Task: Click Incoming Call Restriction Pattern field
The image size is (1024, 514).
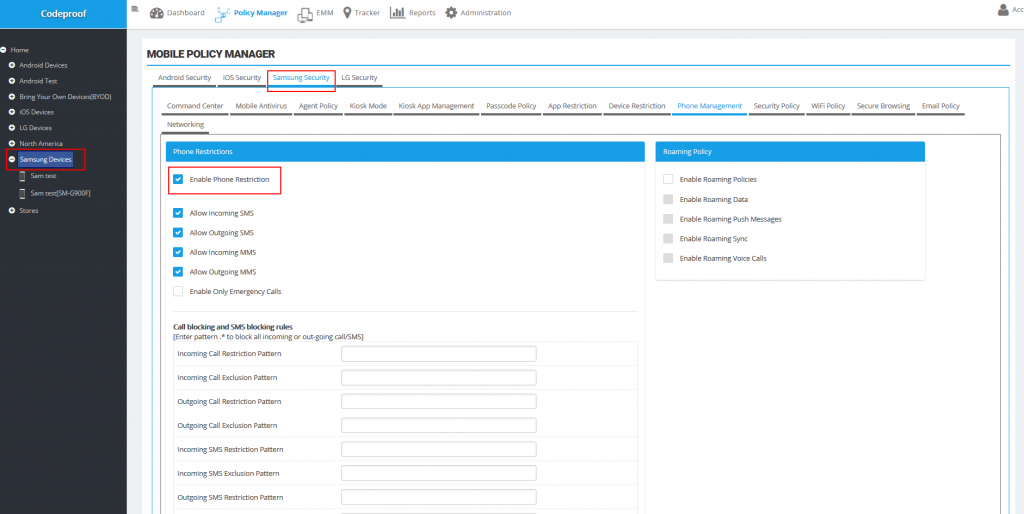Action: pyautogui.click(x=439, y=353)
